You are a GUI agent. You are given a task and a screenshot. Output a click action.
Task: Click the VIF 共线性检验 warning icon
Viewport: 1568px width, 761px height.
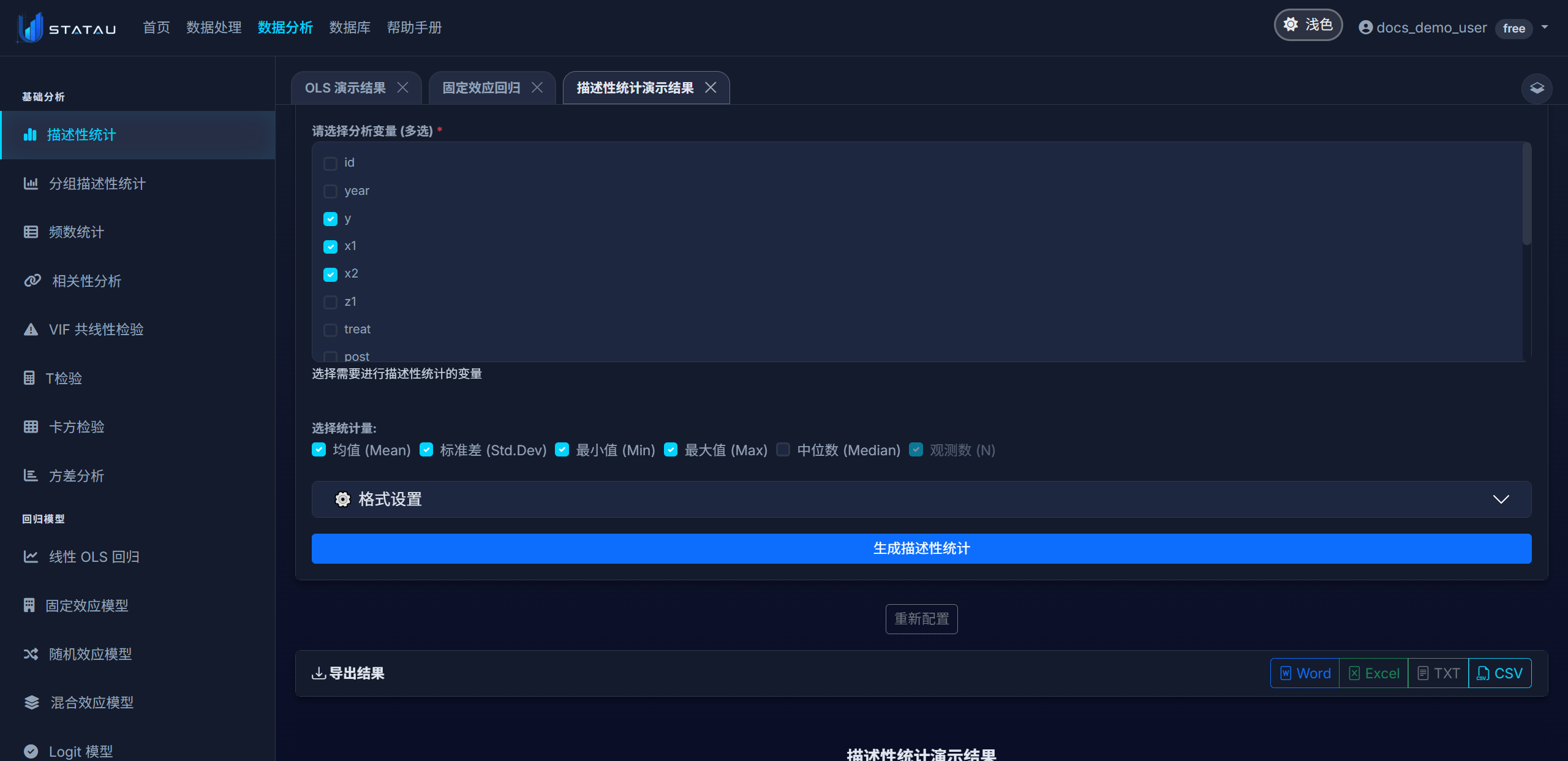[x=31, y=329]
